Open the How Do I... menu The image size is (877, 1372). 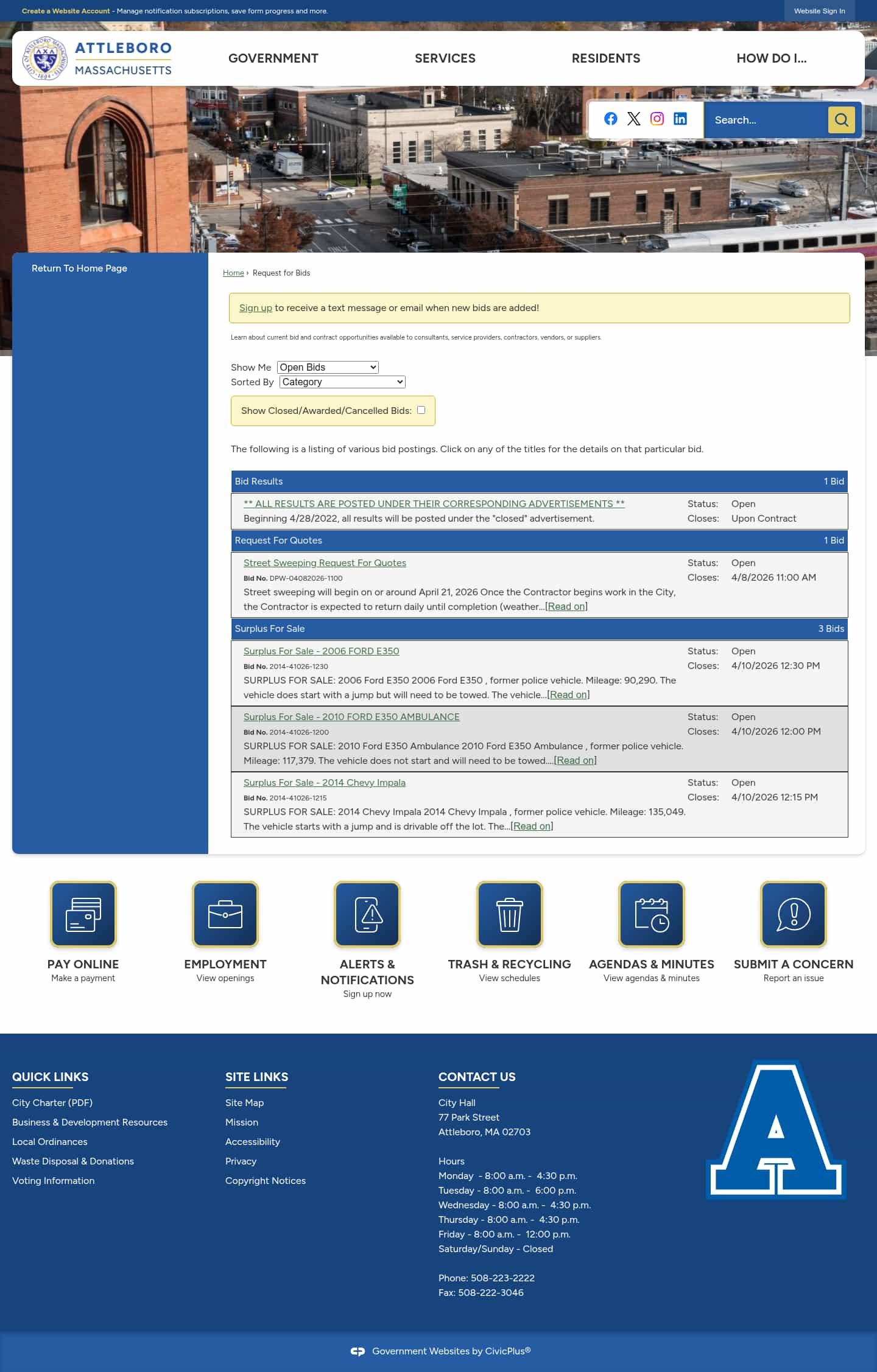tap(772, 58)
